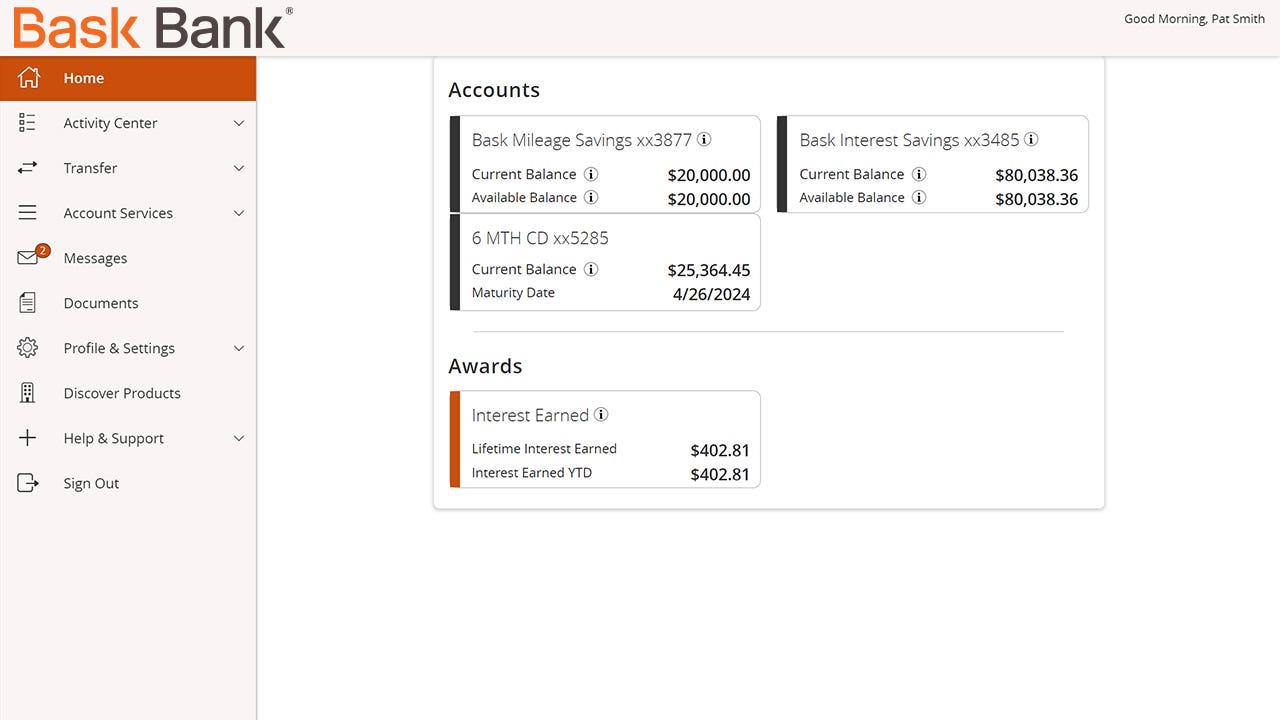This screenshot has height=720, width=1280.
Task: Click info icon beside Interest Earned
Action: [x=601, y=415]
